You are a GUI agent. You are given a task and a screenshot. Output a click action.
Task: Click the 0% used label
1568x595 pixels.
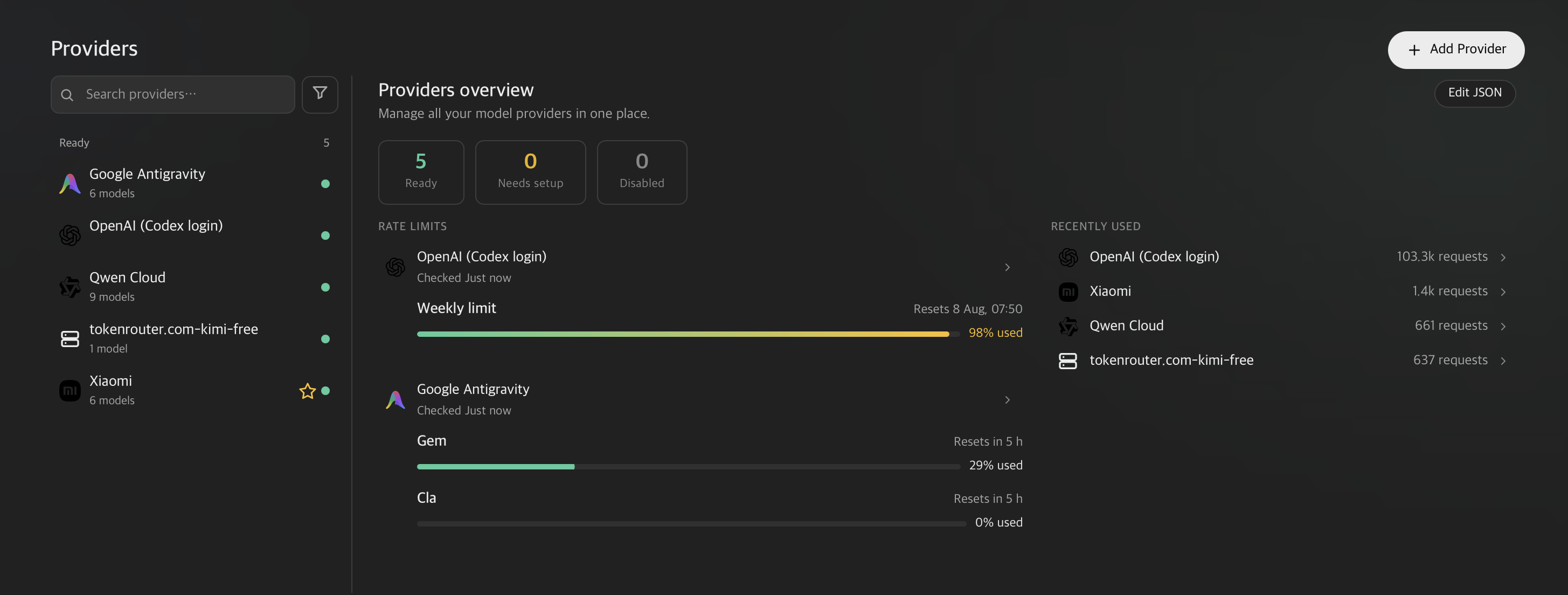tap(999, 523)
